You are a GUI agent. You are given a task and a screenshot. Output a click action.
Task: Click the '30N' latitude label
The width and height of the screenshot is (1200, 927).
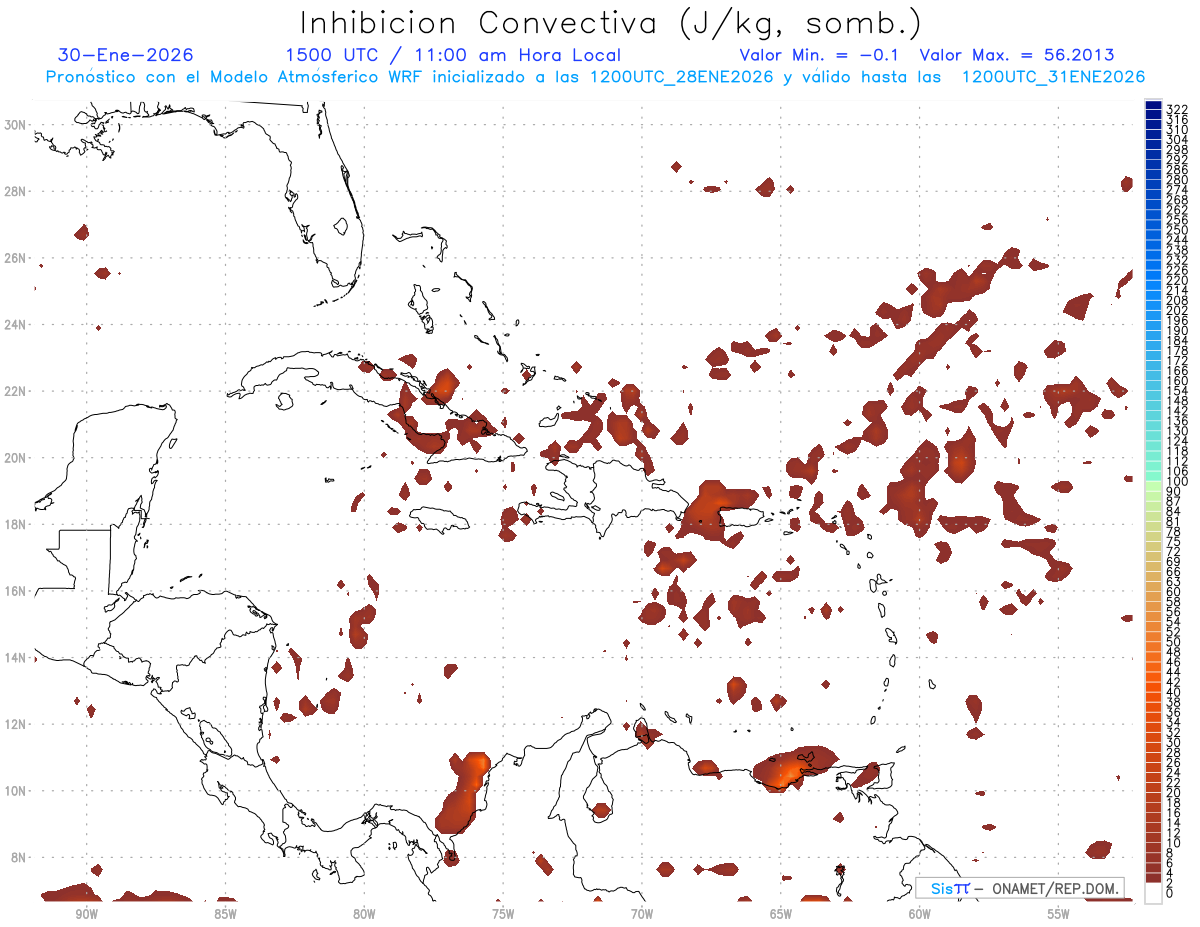(x=14, y=124)
